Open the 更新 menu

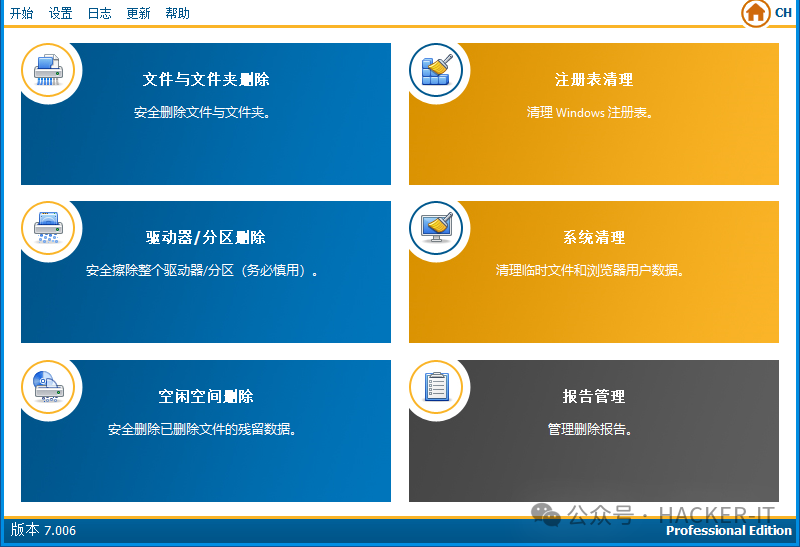pyautogui.click(x=138, y=13)
